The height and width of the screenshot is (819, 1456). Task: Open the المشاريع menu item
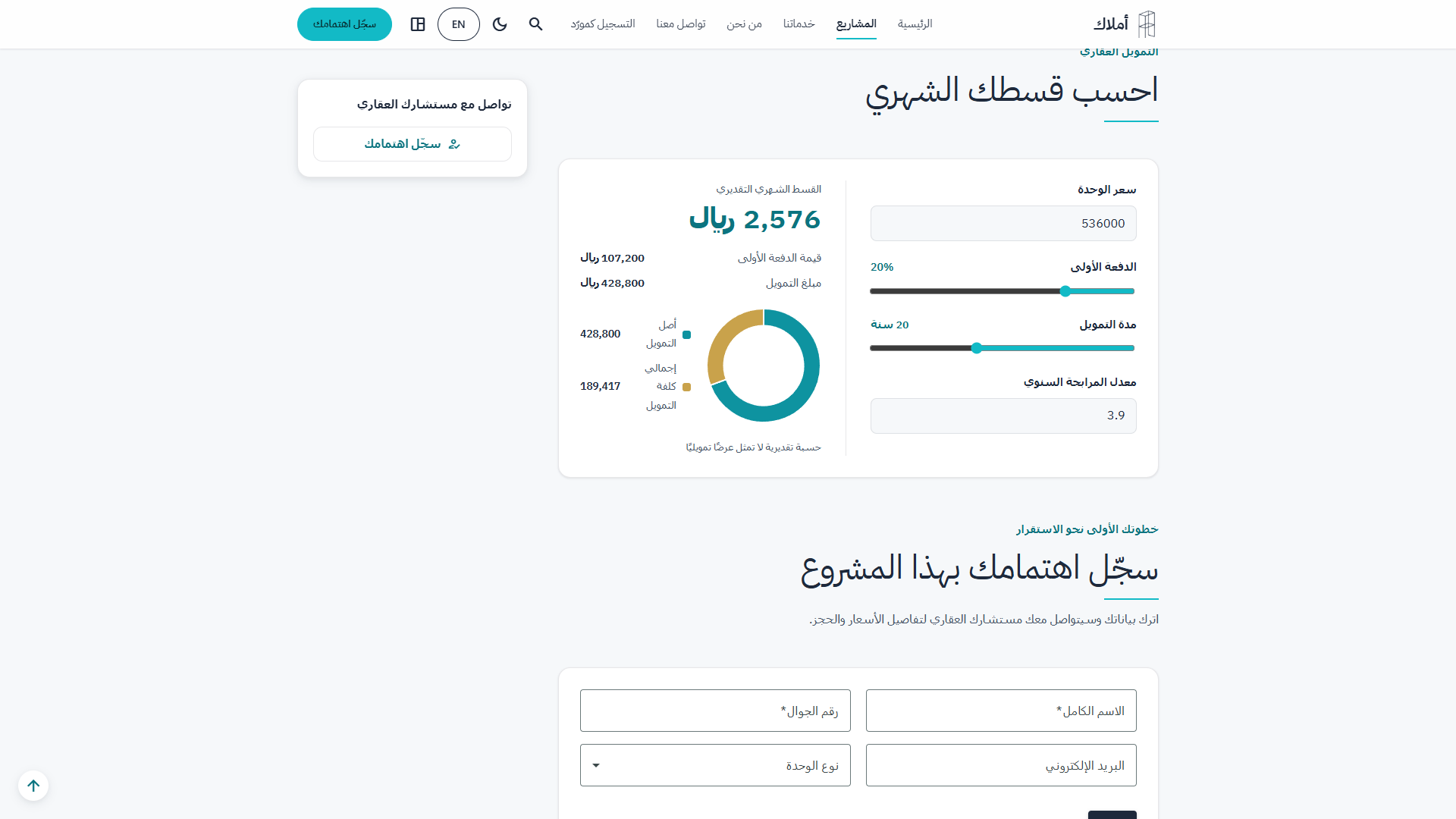pyautogui.click(x=856, y=24)
